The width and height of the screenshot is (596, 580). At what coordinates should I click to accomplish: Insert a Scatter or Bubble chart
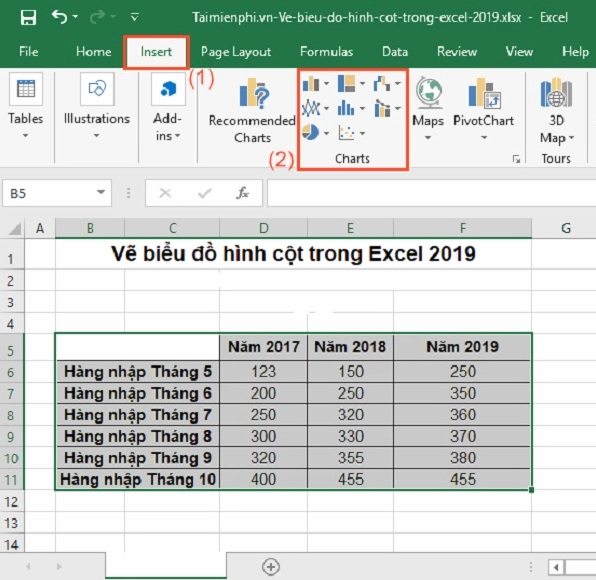click(346, 133)
